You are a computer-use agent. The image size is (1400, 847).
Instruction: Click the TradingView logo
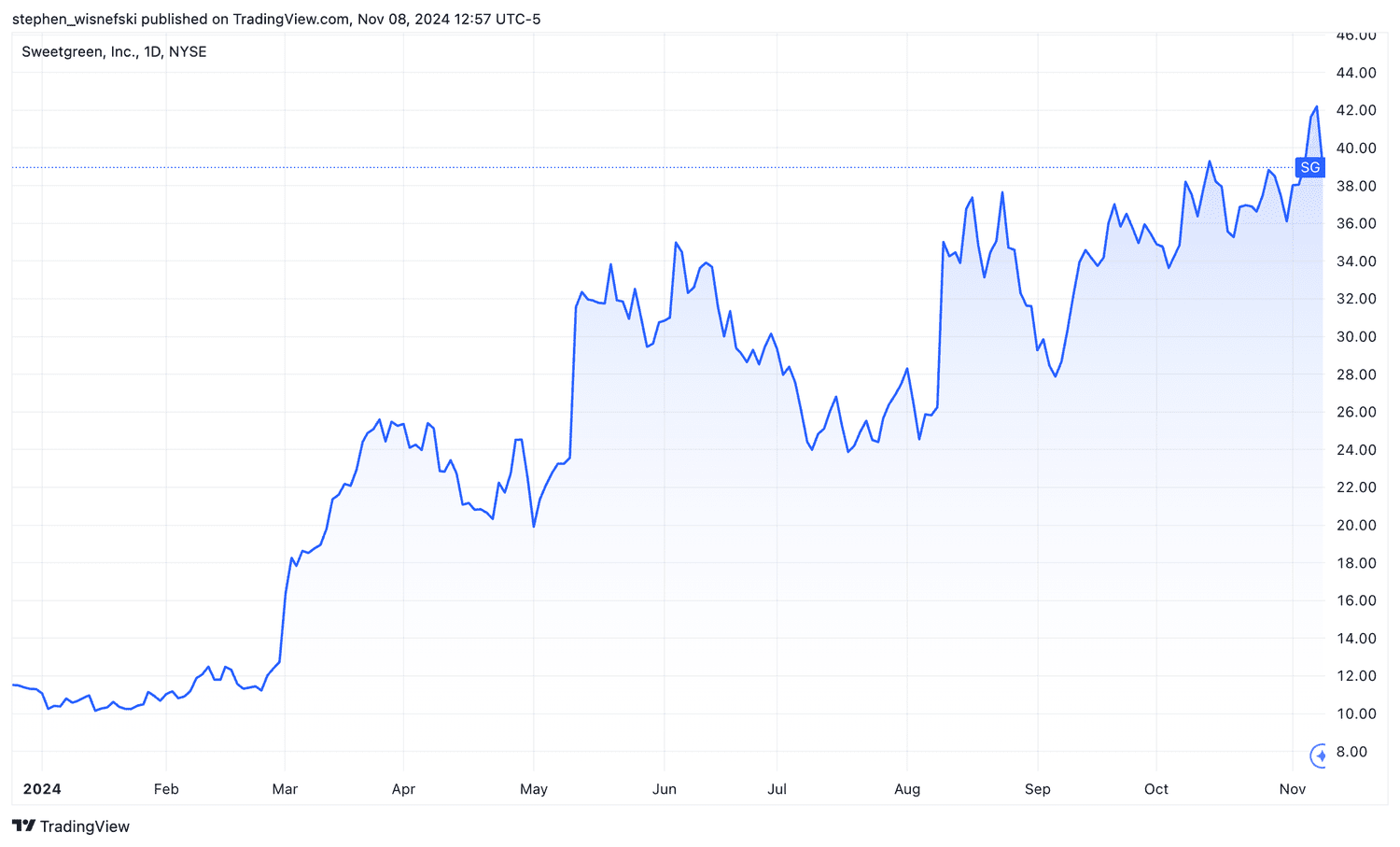[71, 826]
